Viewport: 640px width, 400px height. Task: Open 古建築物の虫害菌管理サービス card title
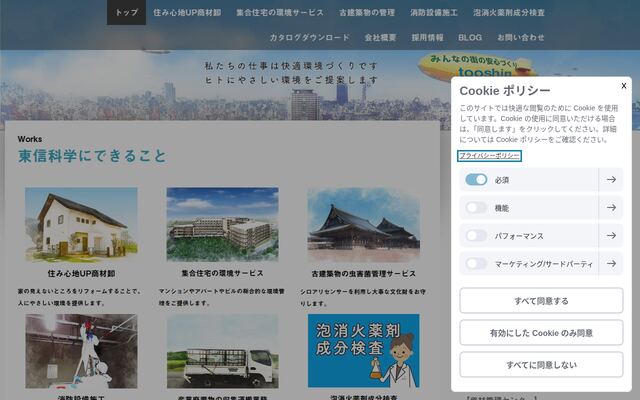tap(364, 273)
